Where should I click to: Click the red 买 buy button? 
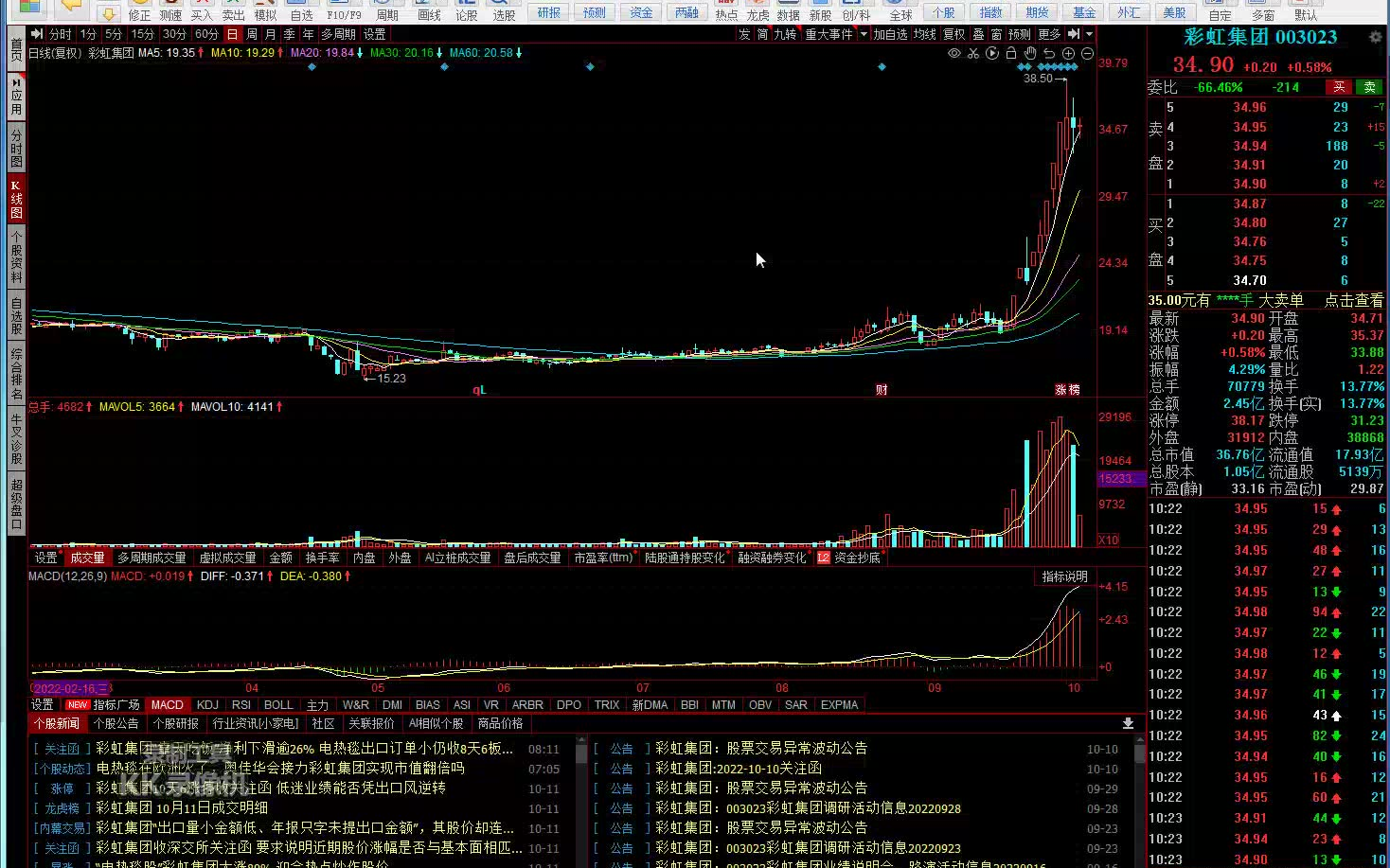tap(1339, 87)
